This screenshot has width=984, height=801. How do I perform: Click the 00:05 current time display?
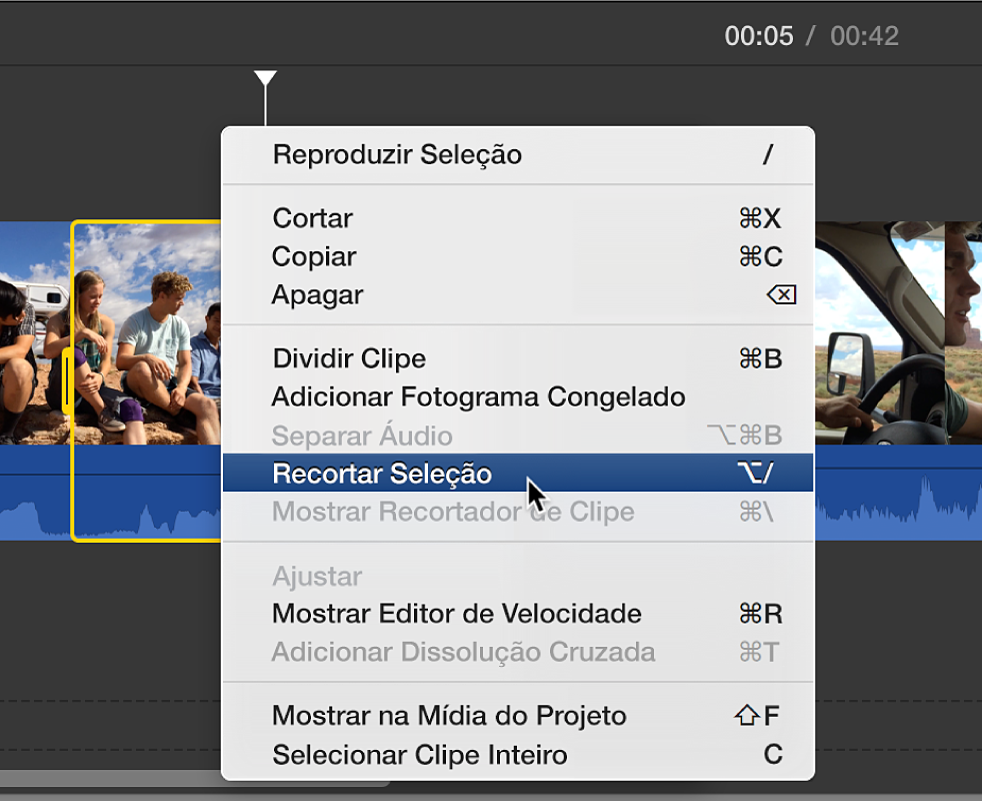759,36
